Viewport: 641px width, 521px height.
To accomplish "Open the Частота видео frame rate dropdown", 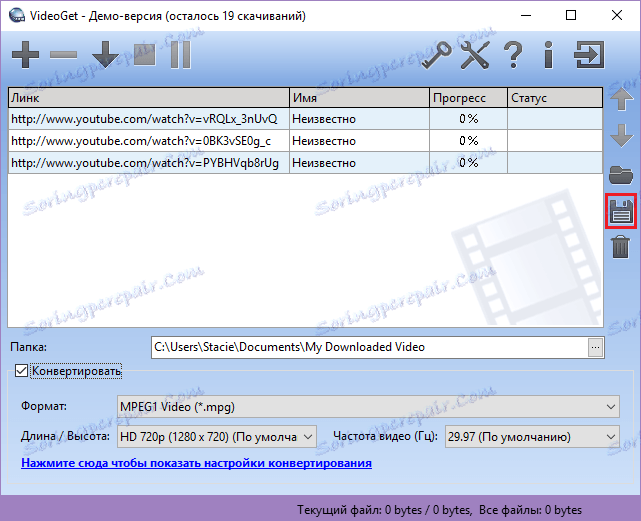I will click(x=532, y=437).
